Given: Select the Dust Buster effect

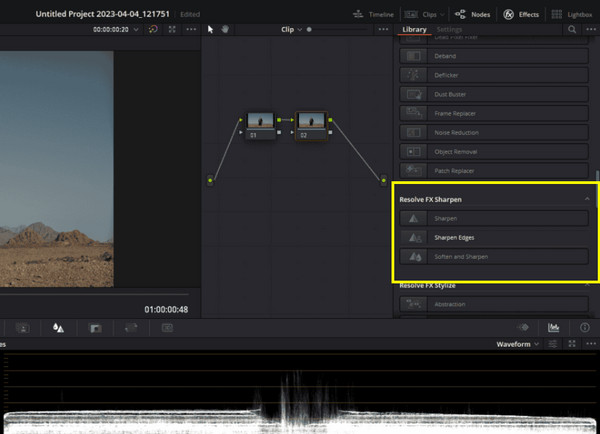Looking at the screenshot, I should [x=494, y=94].
